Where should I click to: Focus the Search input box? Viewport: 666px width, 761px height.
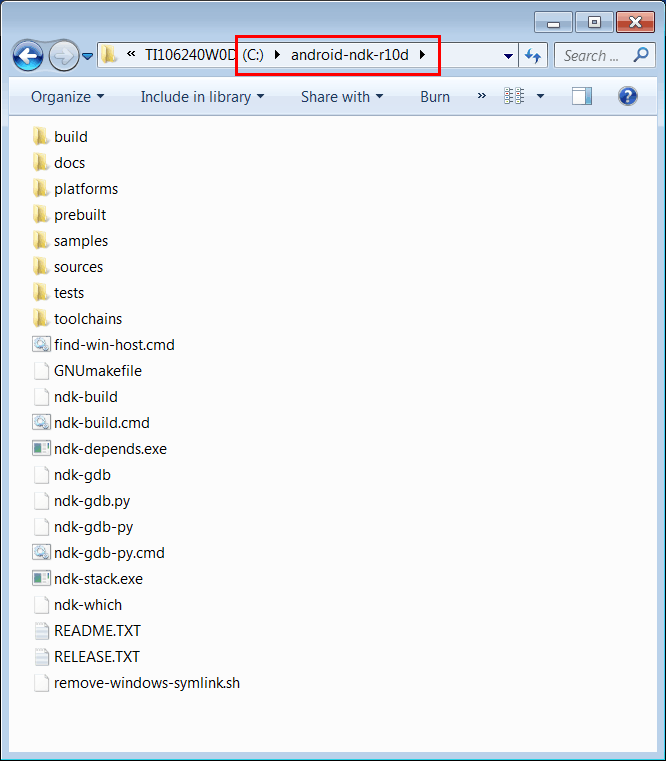[x=604, y=56]
